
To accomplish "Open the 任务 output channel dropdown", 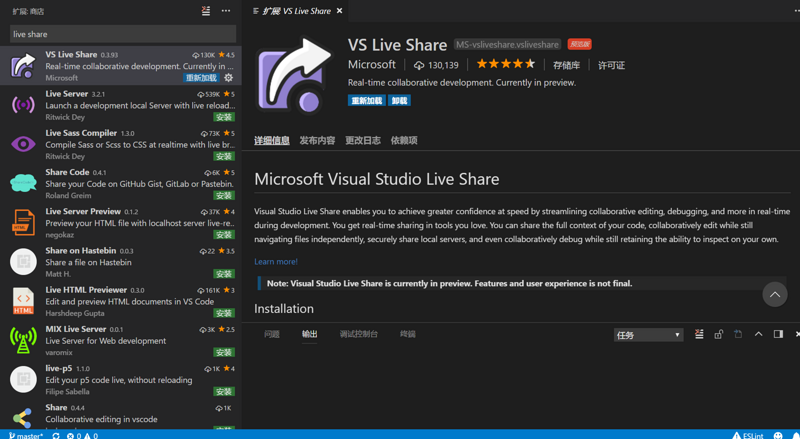I will click(x=648, y=335).
